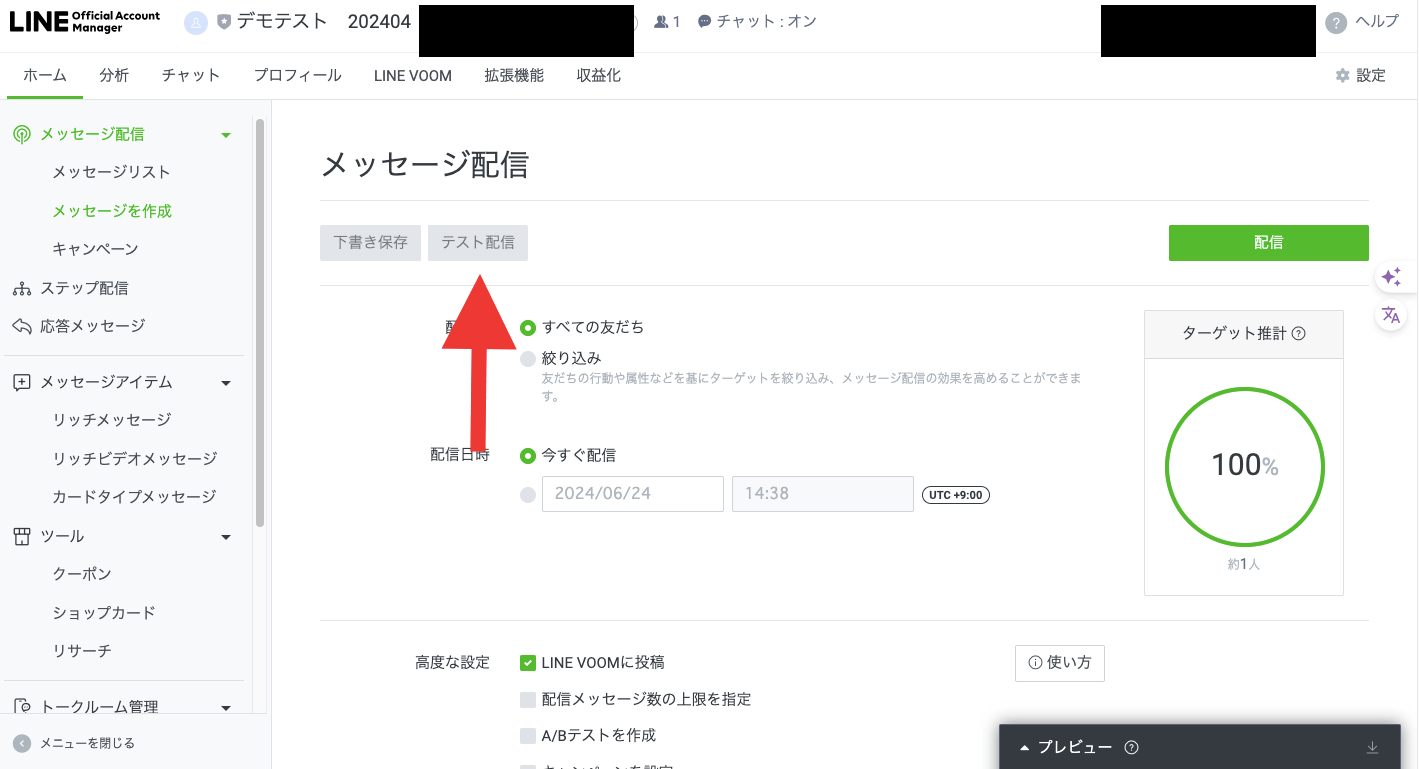This screenshot has width=1419, height=769.
Task: Click the friends count icon showing 1
Action: tap(660, 21)
